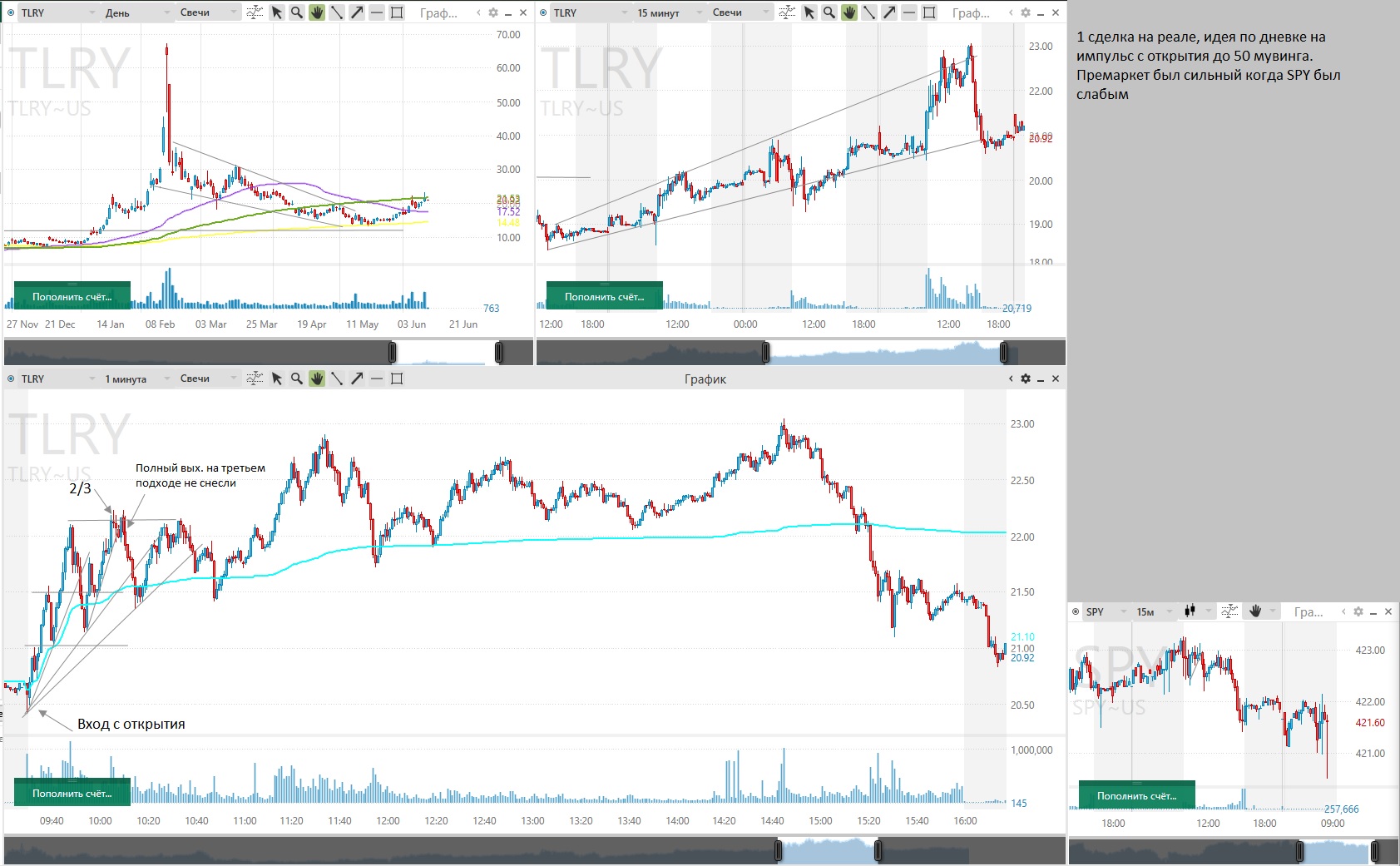Select pointer tool in TLRY 15-minute chart
The width and height of the screenshot is (1400, 866).
coord(809,12)
